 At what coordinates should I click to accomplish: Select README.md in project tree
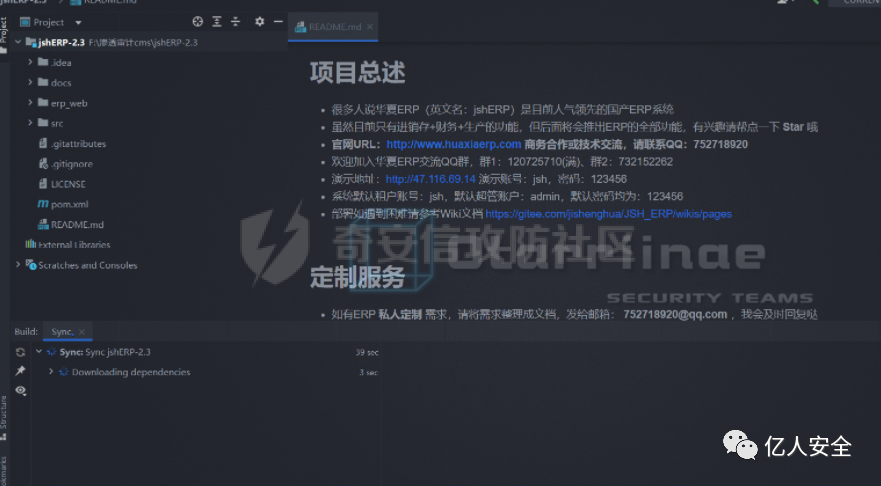(x=77, y=225)
